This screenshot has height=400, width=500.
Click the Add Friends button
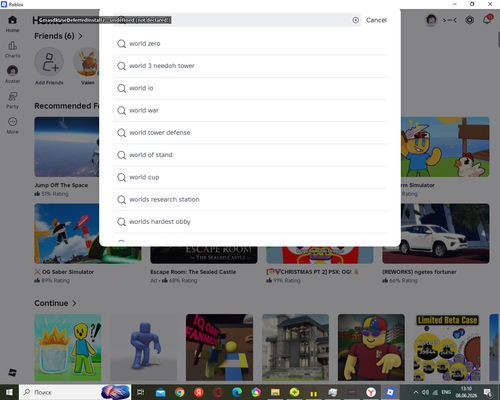click(49, 66)
